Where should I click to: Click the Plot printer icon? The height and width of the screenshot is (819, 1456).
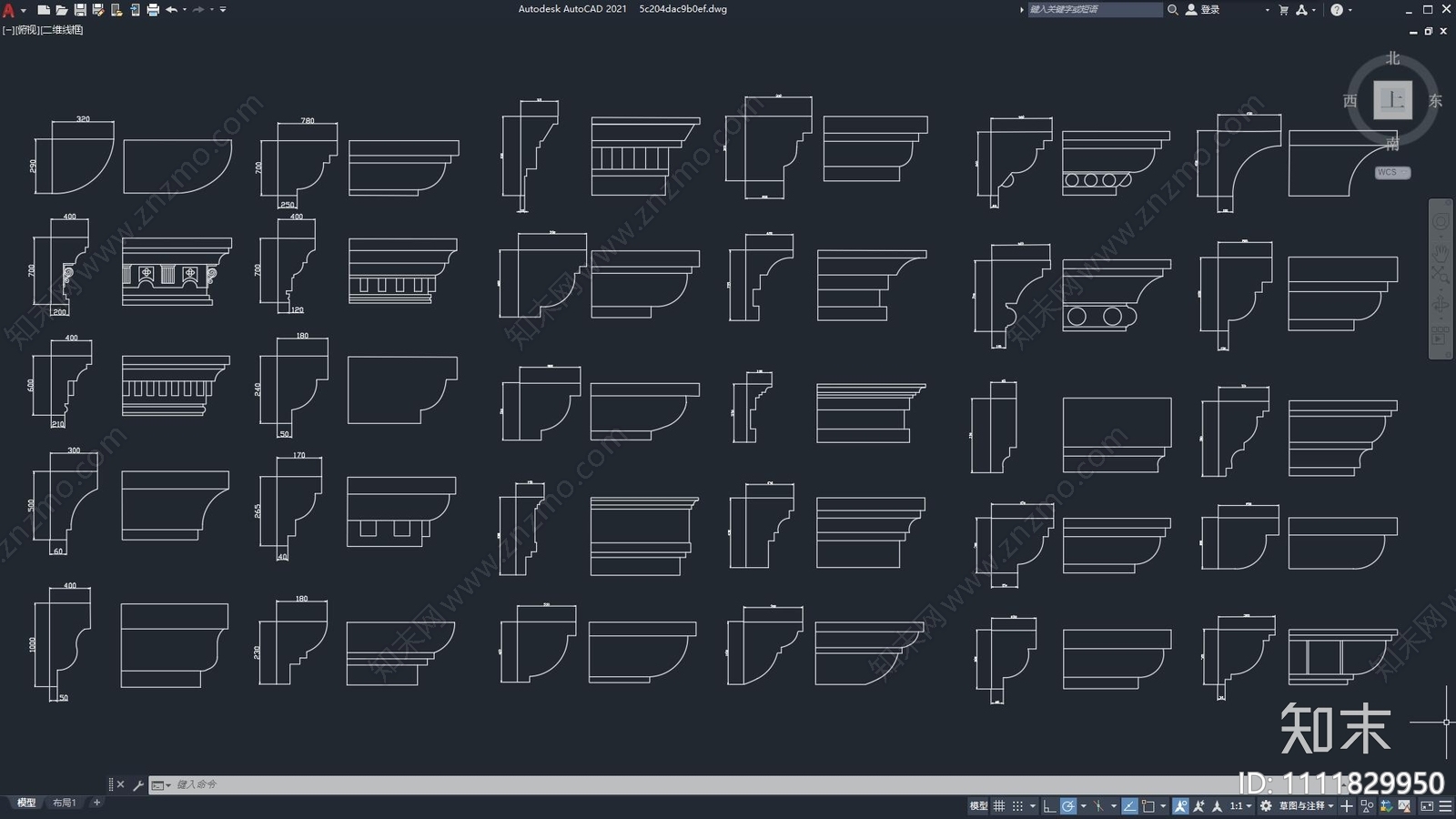tap(153, 10)
